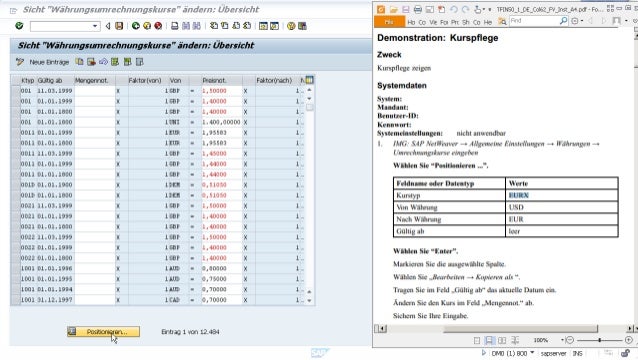Image resolution: width=638 pixels, height=360 pixels.
Task: Click the SAP Next Page icon
Action: point(236,26)
